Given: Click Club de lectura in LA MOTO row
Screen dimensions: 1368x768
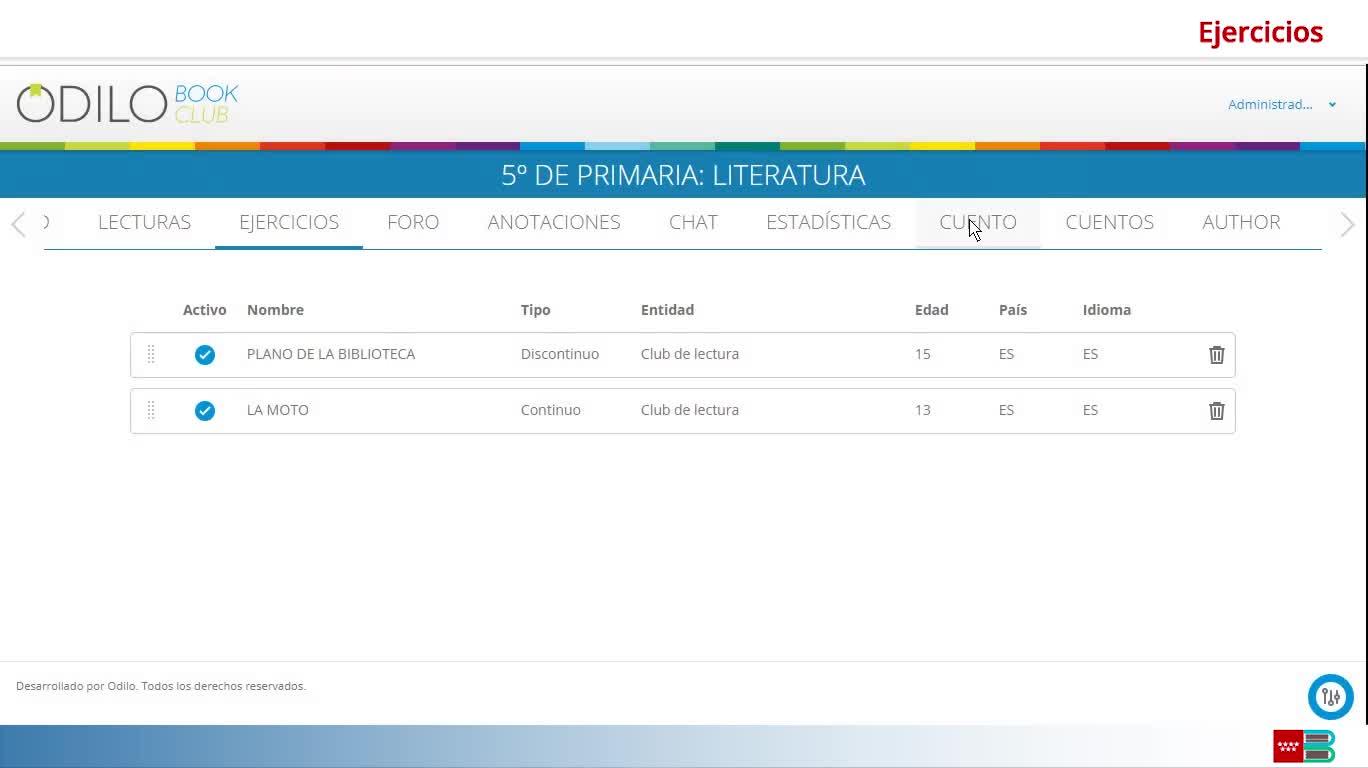Looking at the screenshot, I should [690, 410].
